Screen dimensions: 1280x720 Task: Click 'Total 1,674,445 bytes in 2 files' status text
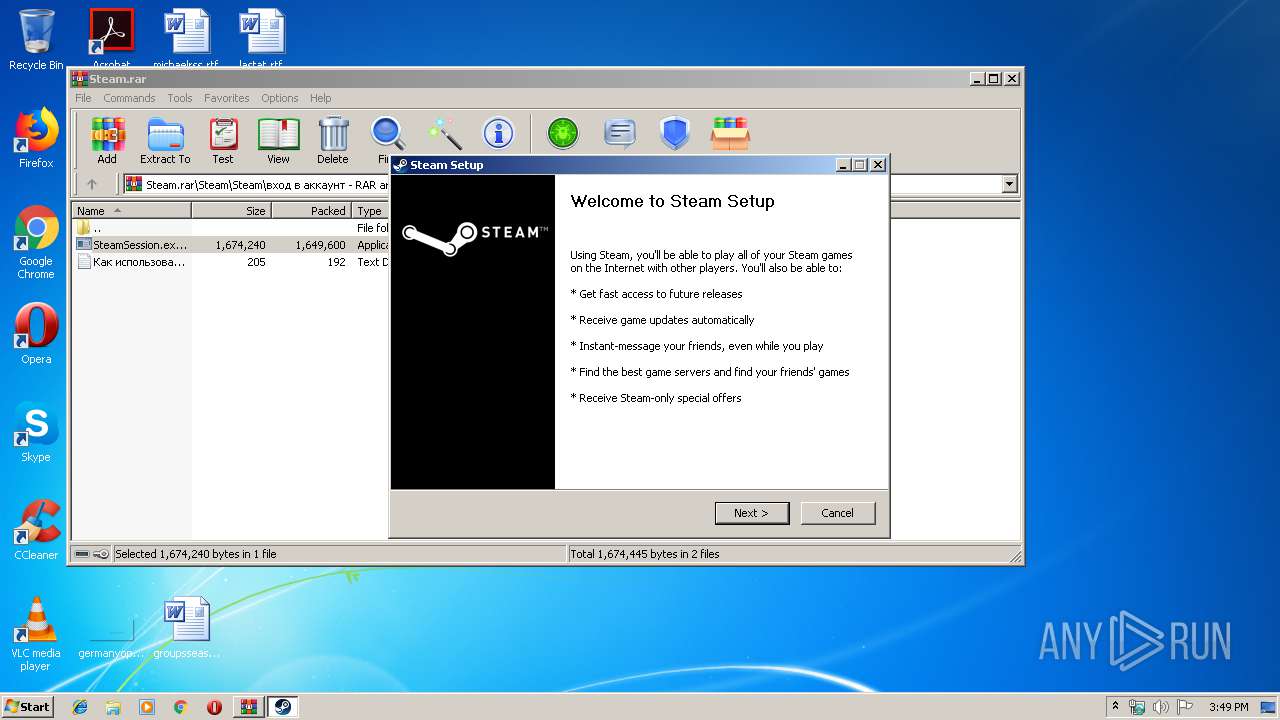click(645, 554)
